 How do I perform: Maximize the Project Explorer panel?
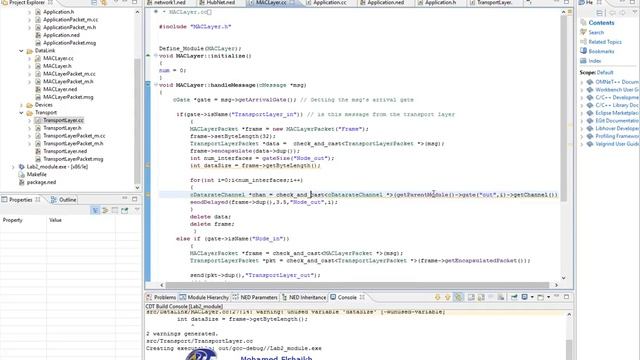point(135,2)
